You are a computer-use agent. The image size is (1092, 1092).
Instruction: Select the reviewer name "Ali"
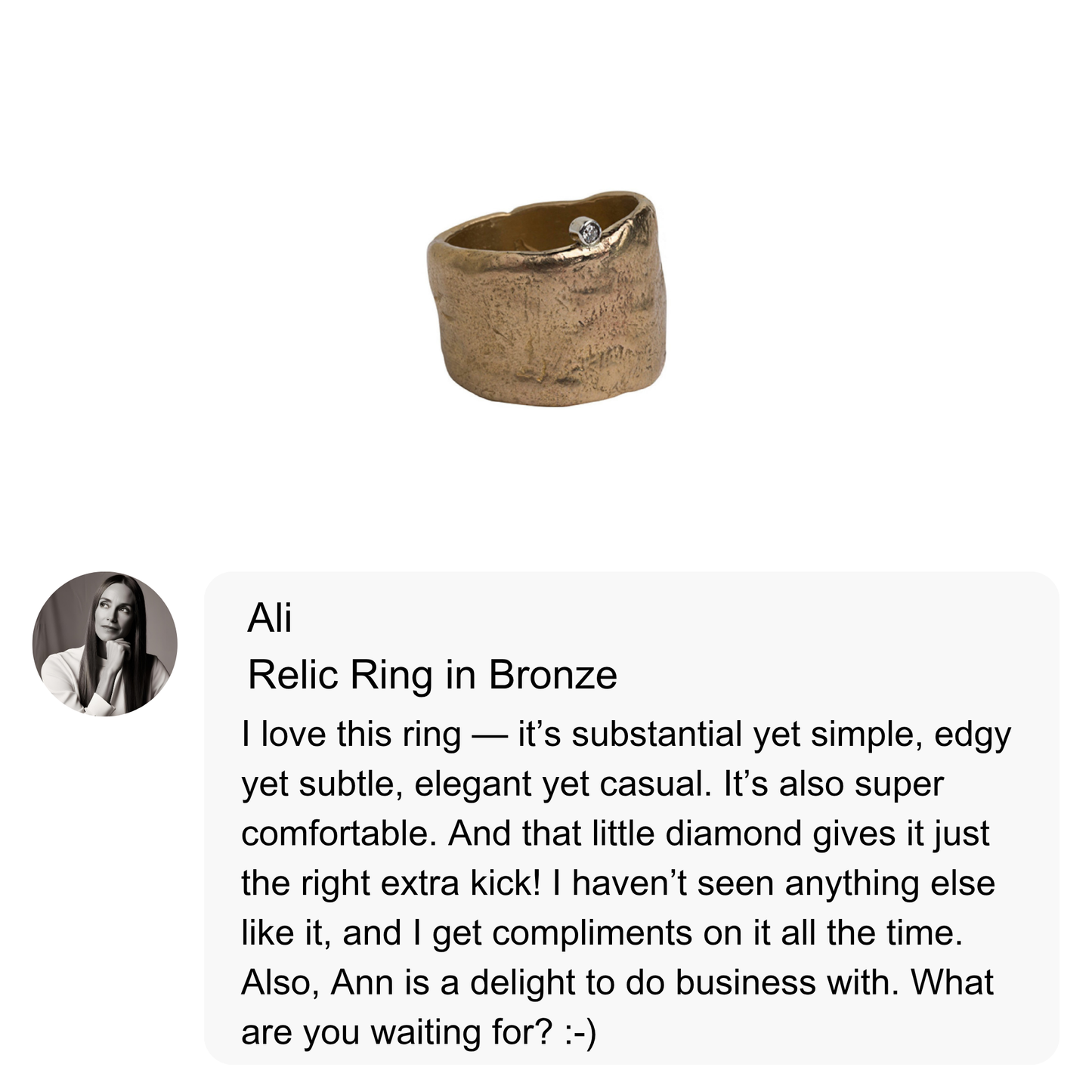(x=269, y=618)
